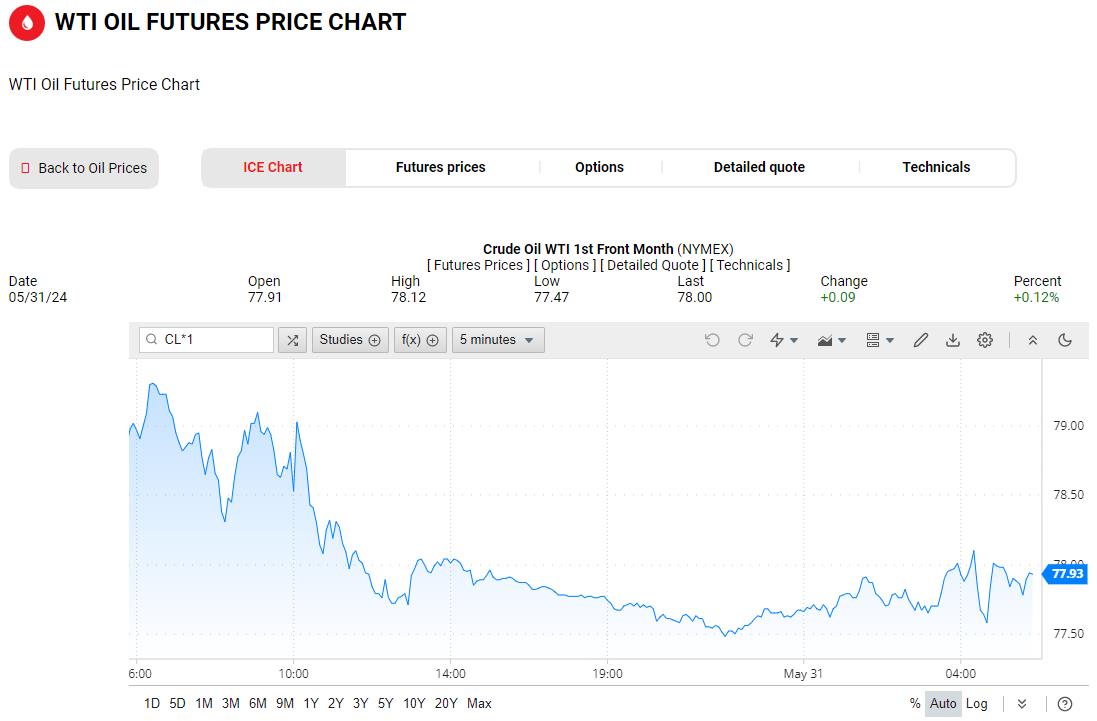Click the [ Futures Prices ] link
The image size is (1097, 721).
[479, 266]
